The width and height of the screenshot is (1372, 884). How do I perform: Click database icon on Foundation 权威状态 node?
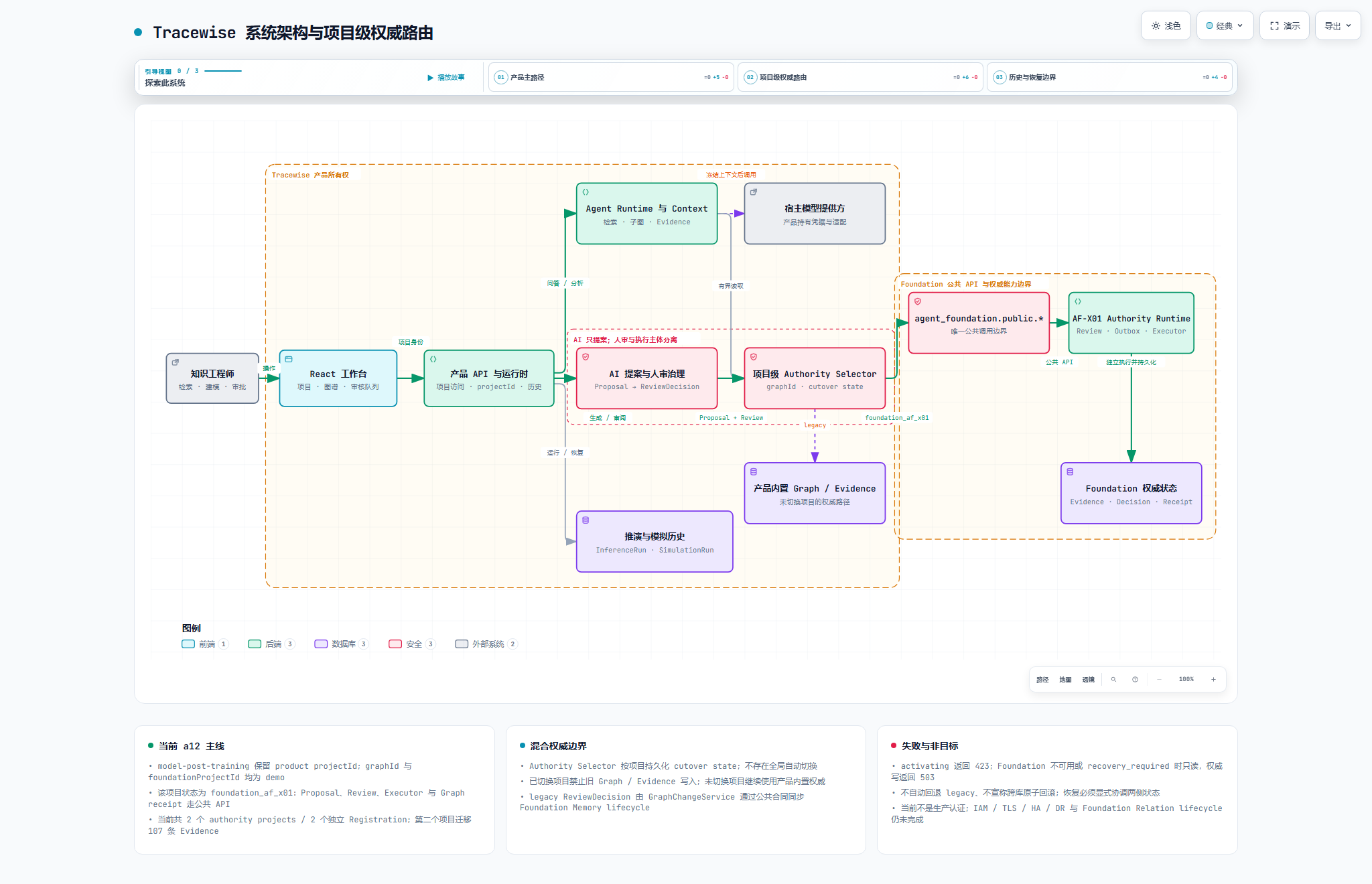(1070, 471)
